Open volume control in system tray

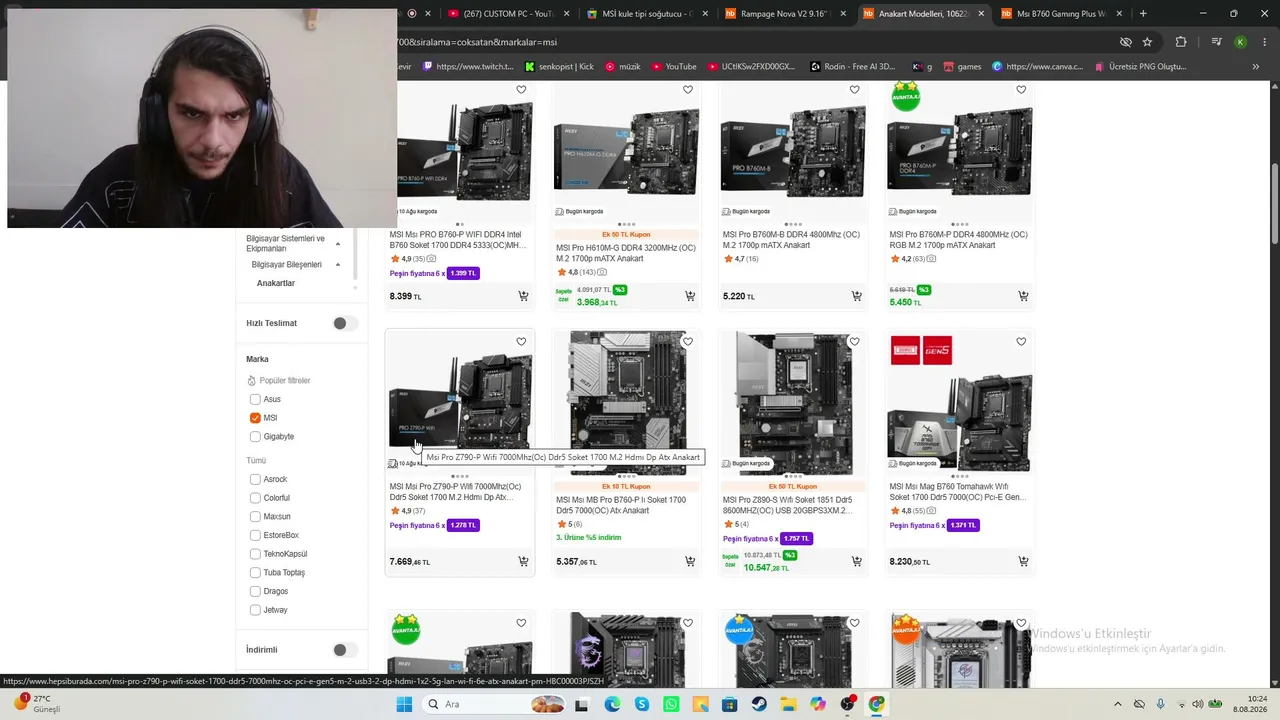pos(1198,704)
